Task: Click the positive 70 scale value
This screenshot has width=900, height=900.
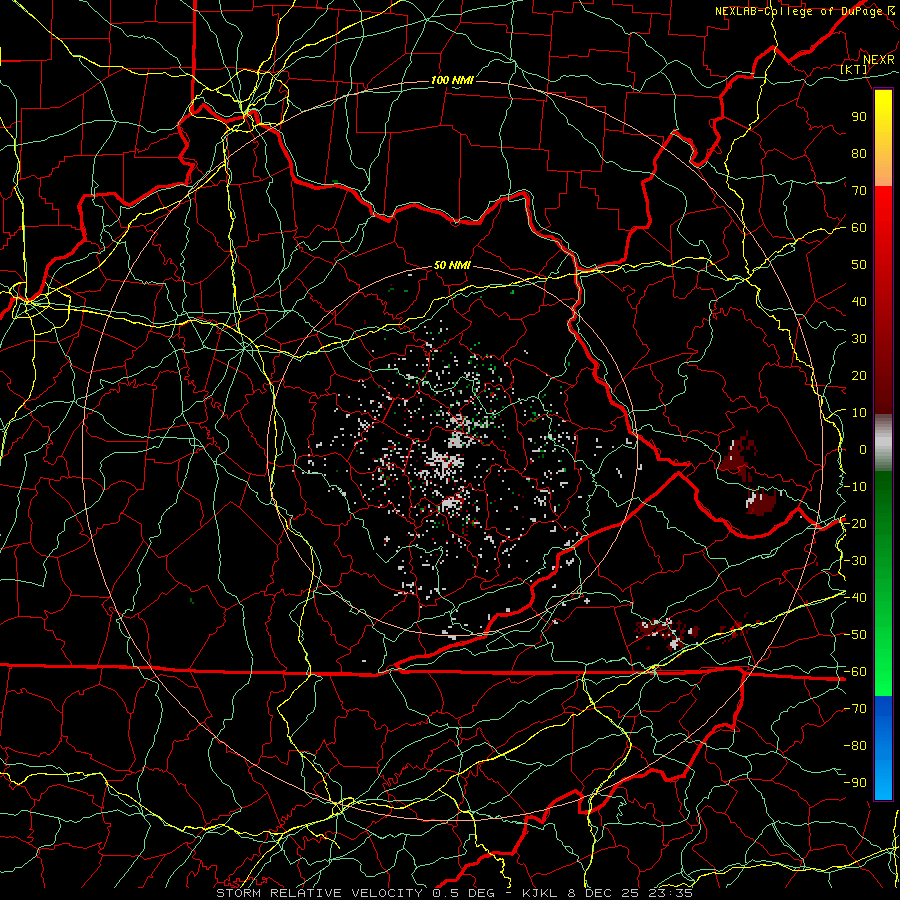Action: point(859,191)
